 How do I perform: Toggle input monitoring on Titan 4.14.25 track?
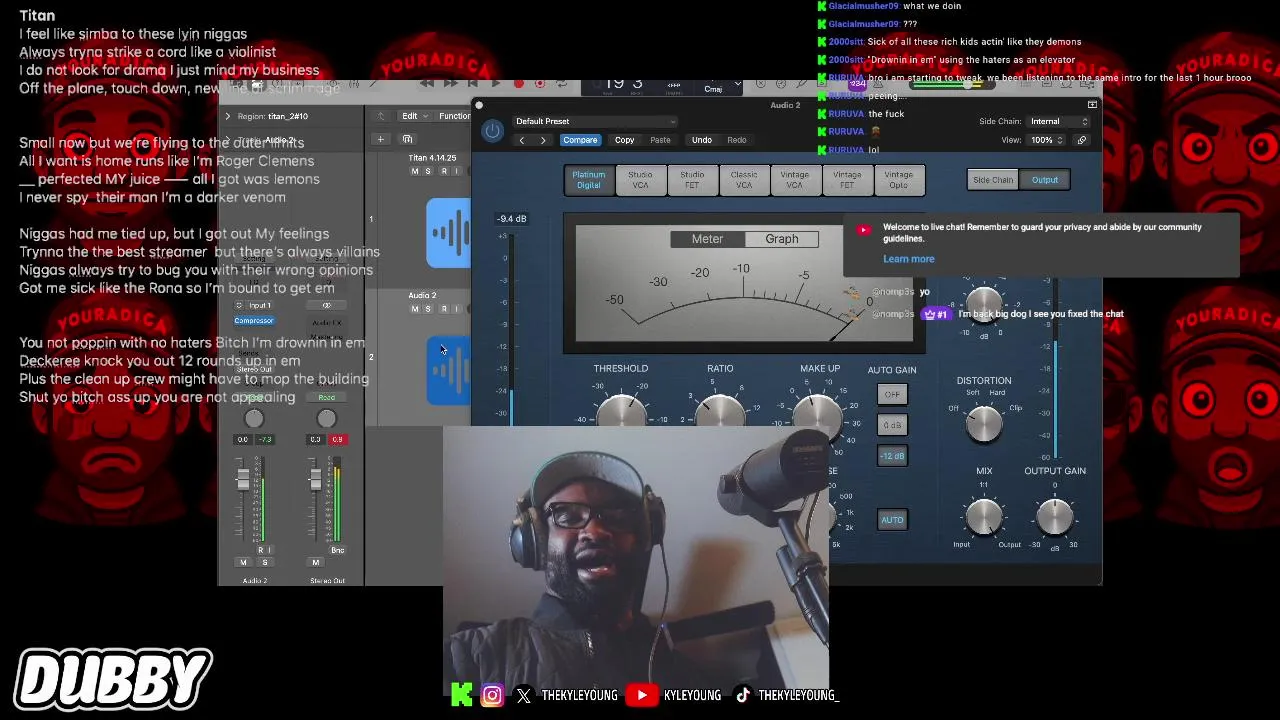pyautogui.click(x=456, y=172)
